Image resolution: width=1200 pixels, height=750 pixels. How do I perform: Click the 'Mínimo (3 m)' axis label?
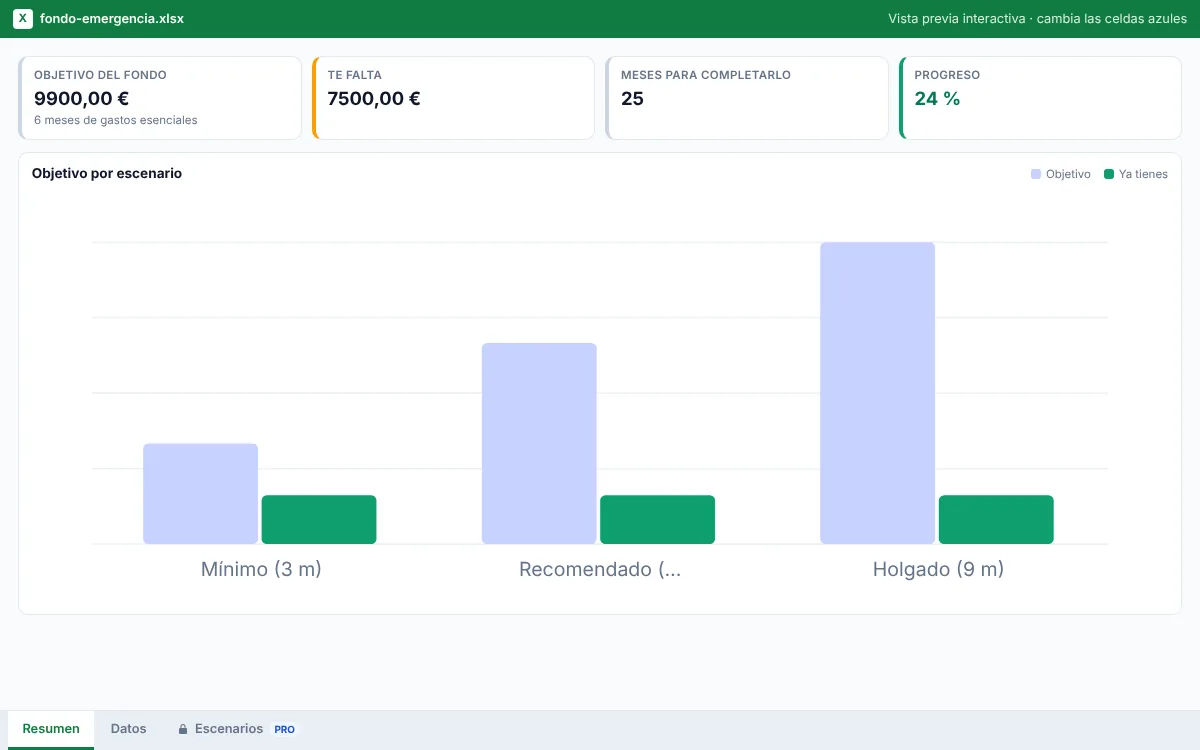[x=261, y=569]
